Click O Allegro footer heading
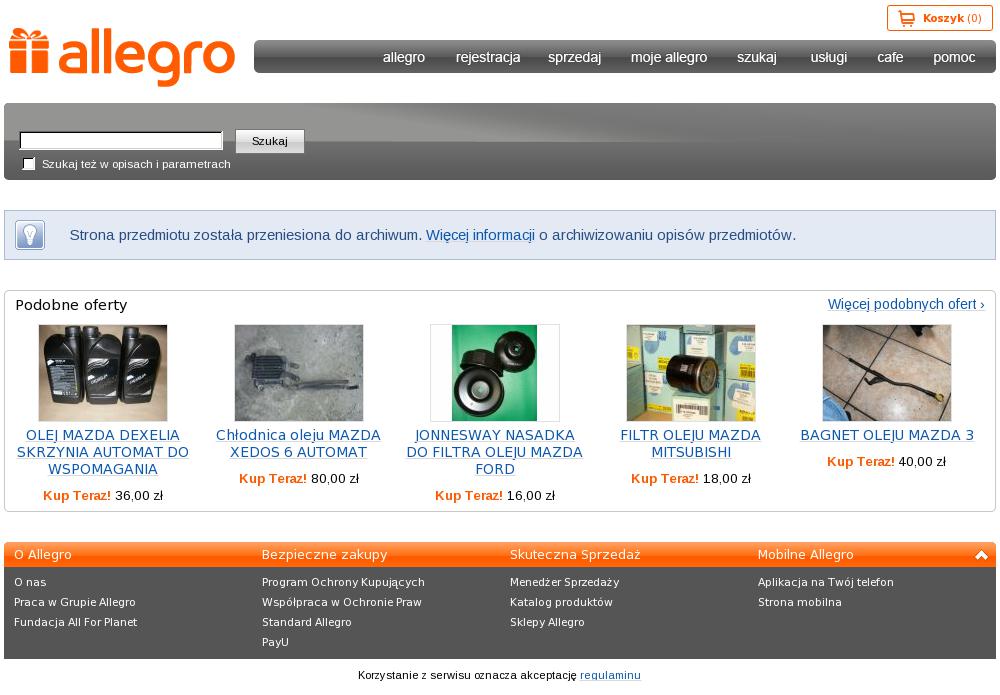1000x695 pixels. tap(43, 555)
